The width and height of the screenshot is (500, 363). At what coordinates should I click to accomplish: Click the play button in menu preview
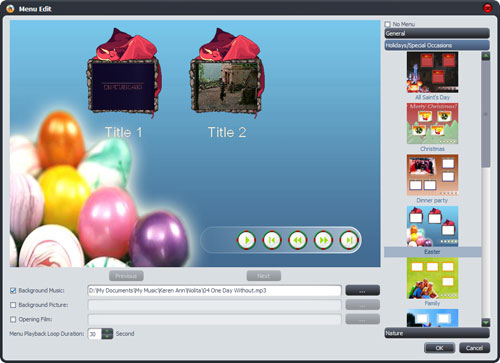click(x=246, y=240)
